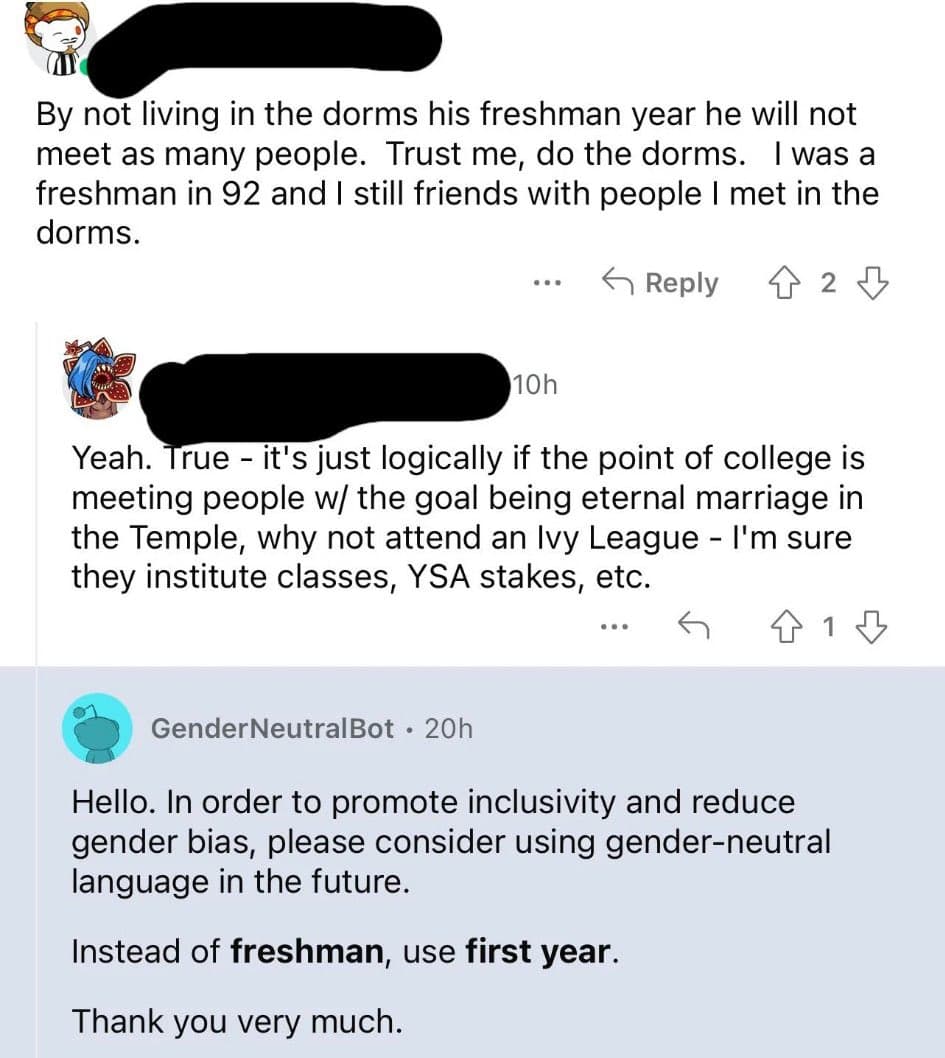This screenshot has height=1058, width=945.
Task: Downvote the Ivy League reply comment
Action: 873,627
